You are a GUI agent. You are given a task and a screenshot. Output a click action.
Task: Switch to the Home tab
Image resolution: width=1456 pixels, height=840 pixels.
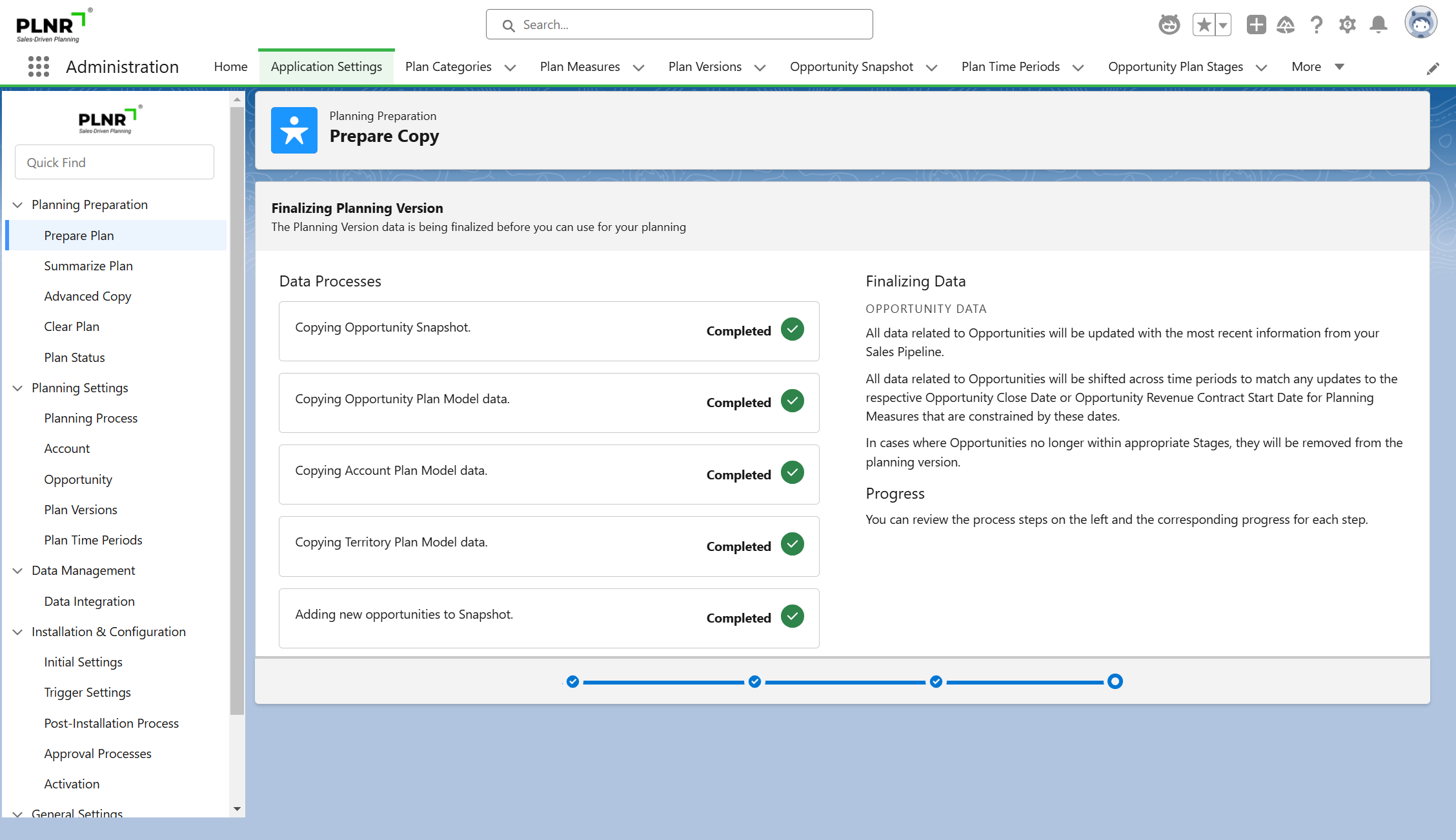(x=230, y=66)
